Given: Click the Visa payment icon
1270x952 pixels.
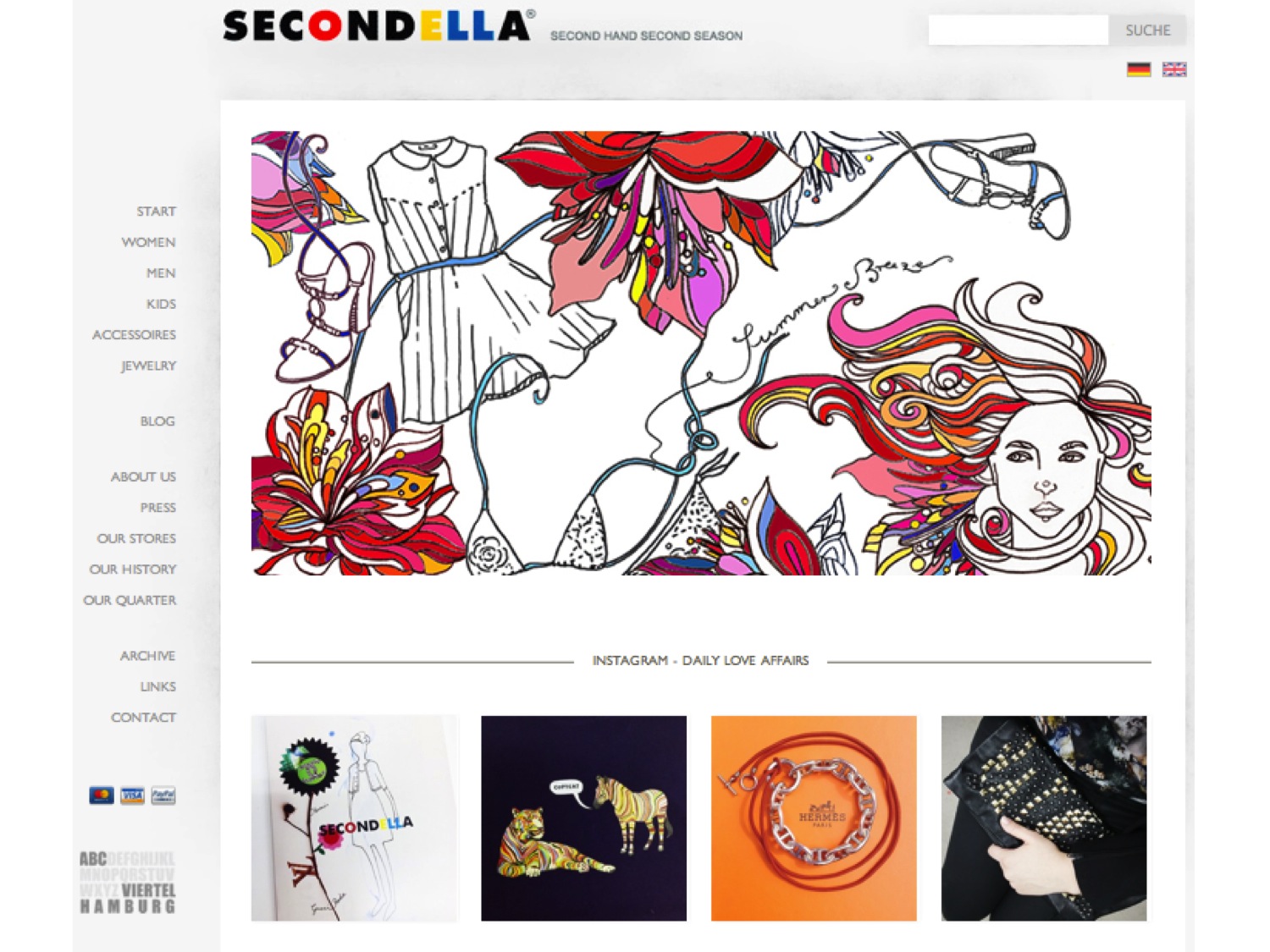Looking at the screenshot, I should (132, 795).
